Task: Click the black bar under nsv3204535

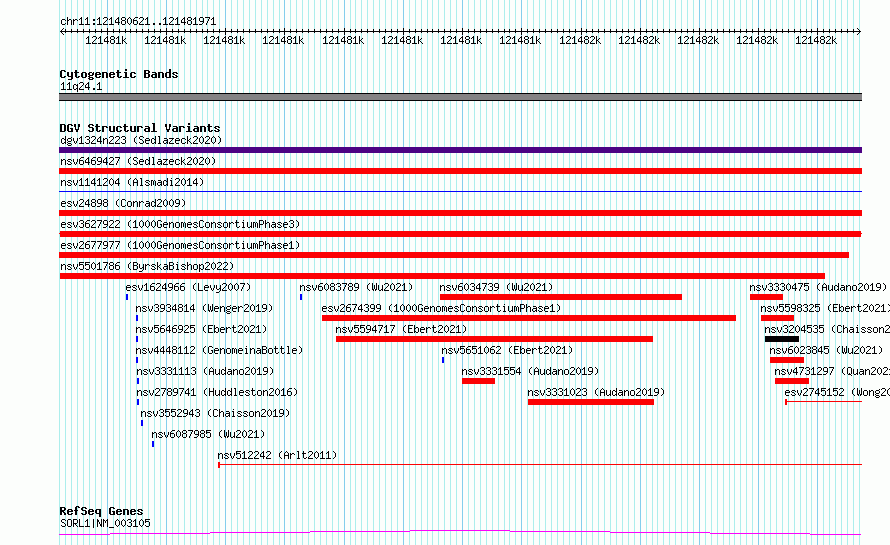Action: click(782, 339)
